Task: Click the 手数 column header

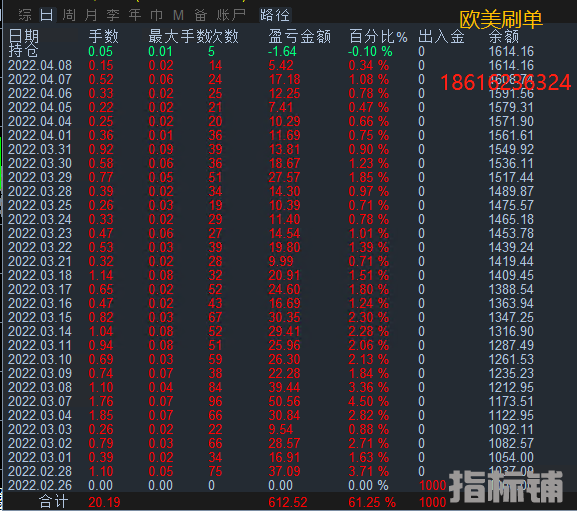Action: coord(103,36)
